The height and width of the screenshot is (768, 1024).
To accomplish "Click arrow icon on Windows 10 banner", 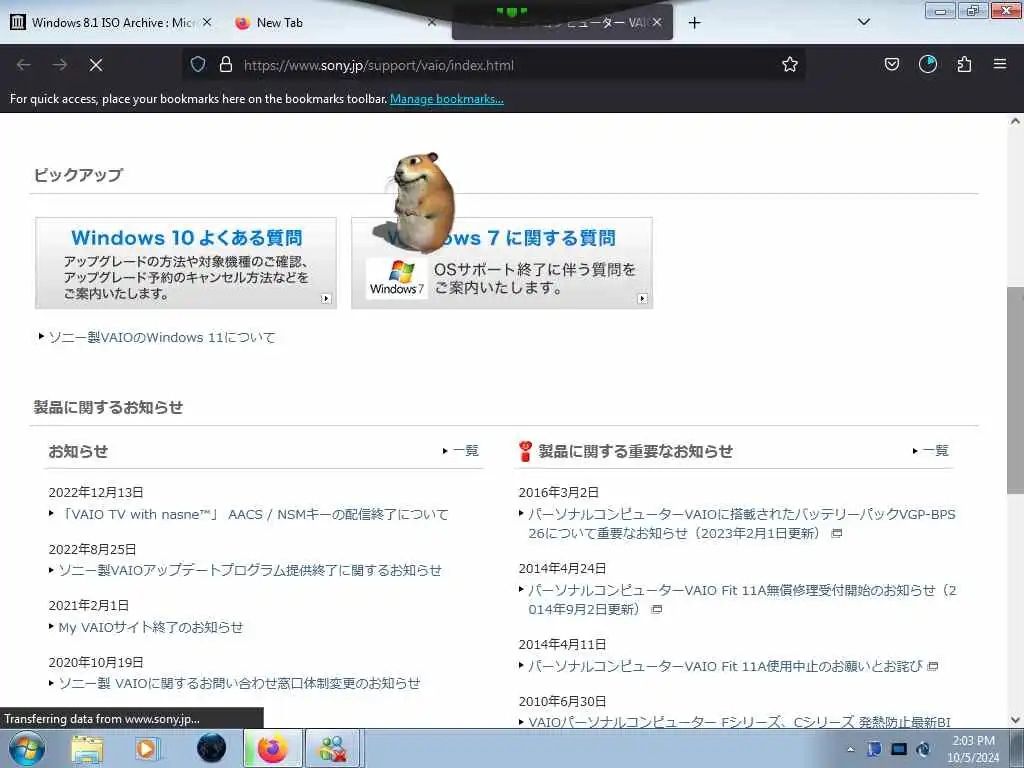I will click(x=326, y=298).
